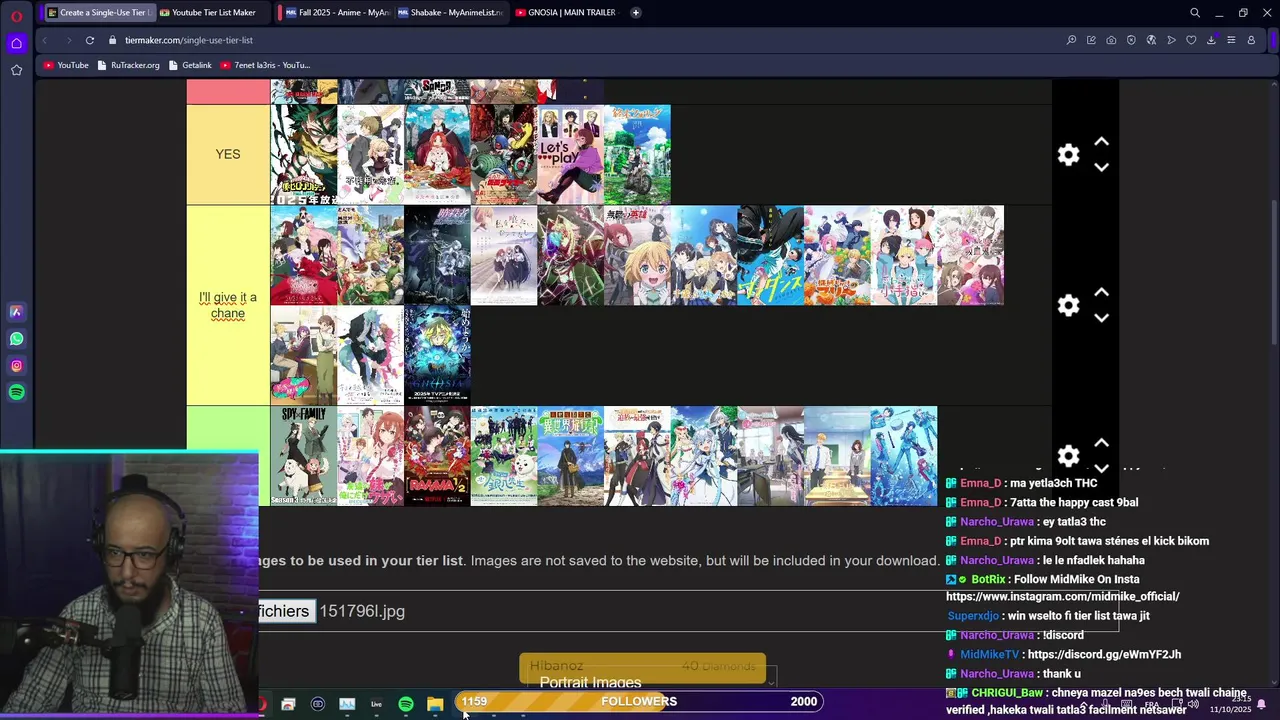
Task: Move the green bottom tier up
Action: click(x=1101, y=443)
